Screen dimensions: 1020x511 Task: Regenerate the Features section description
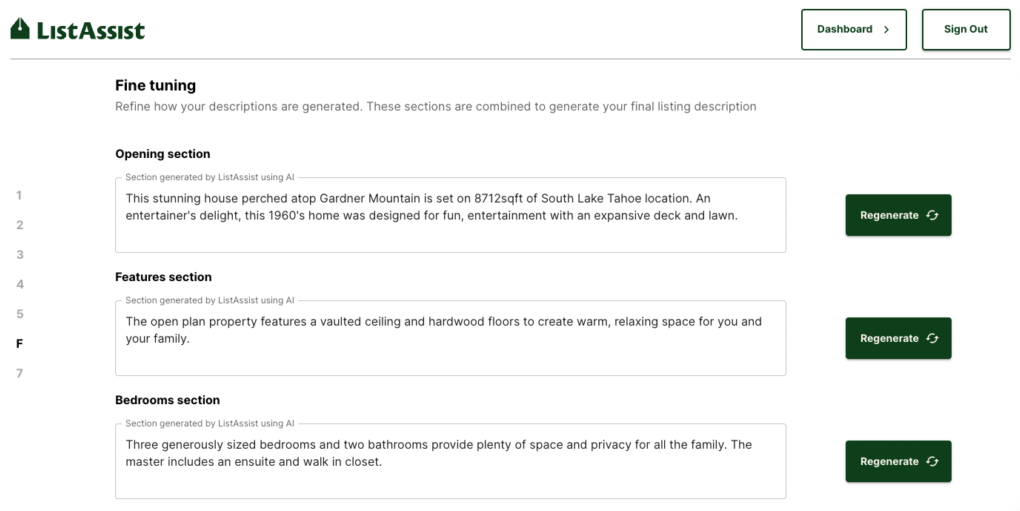tap(898, 338)
